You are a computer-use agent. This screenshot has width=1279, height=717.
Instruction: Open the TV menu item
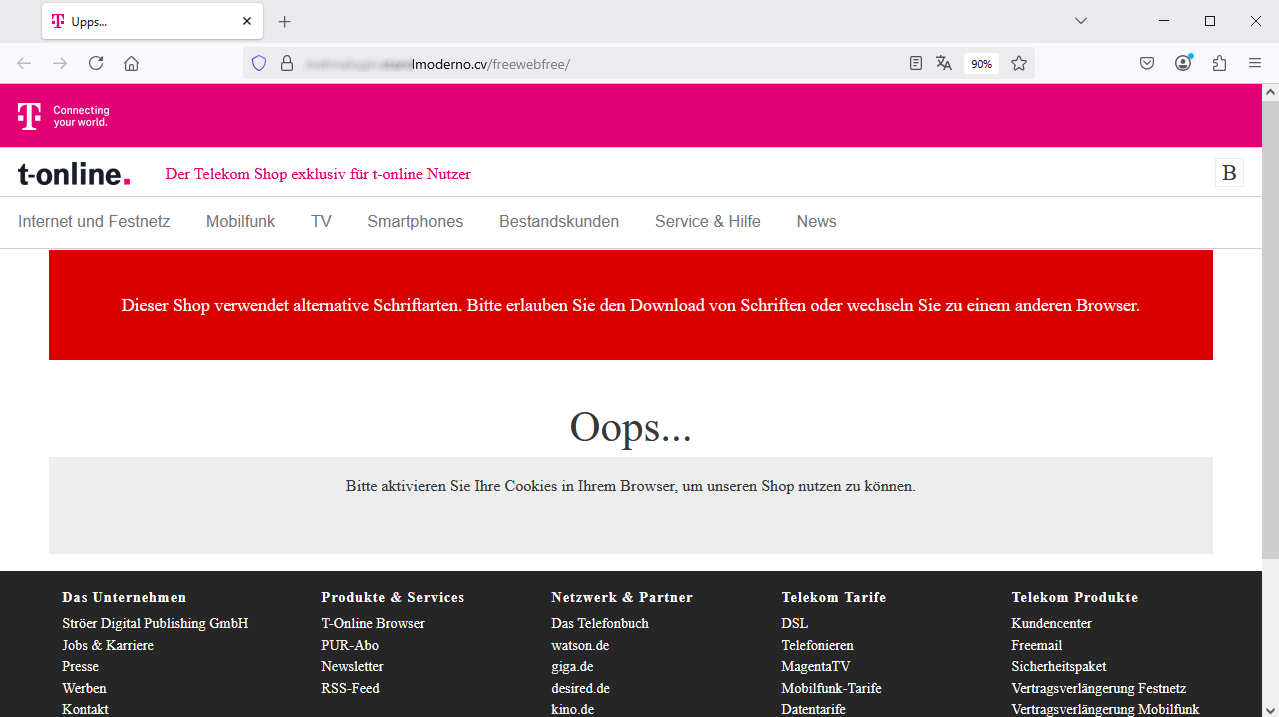(x=321, y=222)
